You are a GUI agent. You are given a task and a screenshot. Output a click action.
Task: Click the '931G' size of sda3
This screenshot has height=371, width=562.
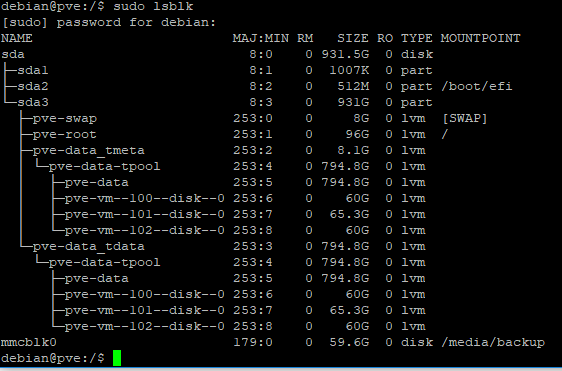pos(353,103)
